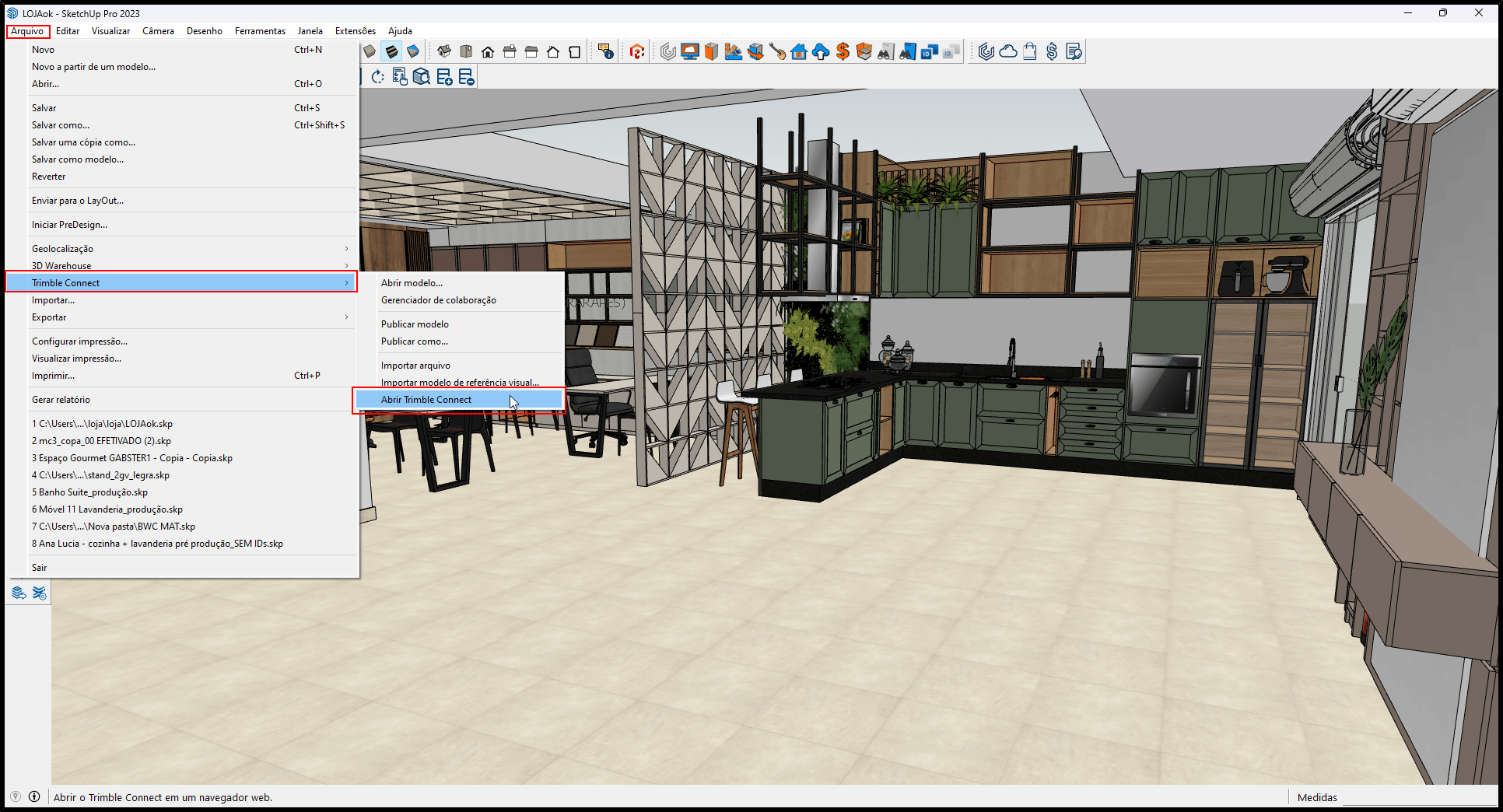Open the Câmera menu
The image size is (1503, 812).
[158, 30]
